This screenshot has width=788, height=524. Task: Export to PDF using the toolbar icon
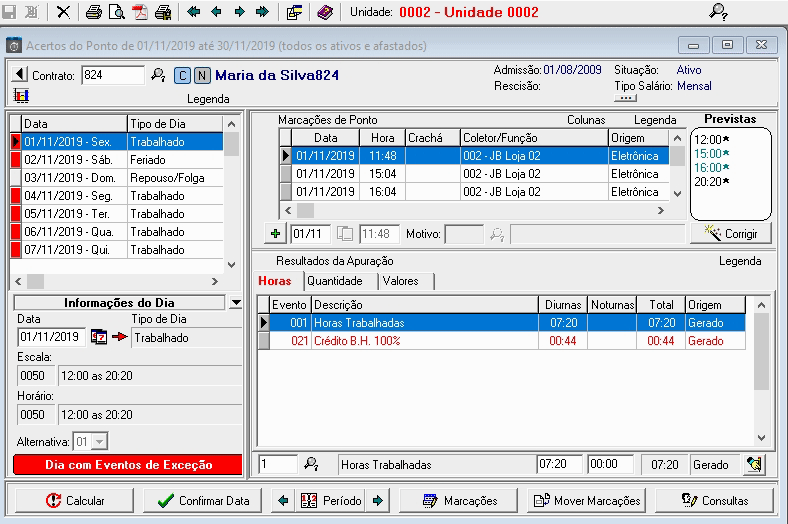pos(140,12)
